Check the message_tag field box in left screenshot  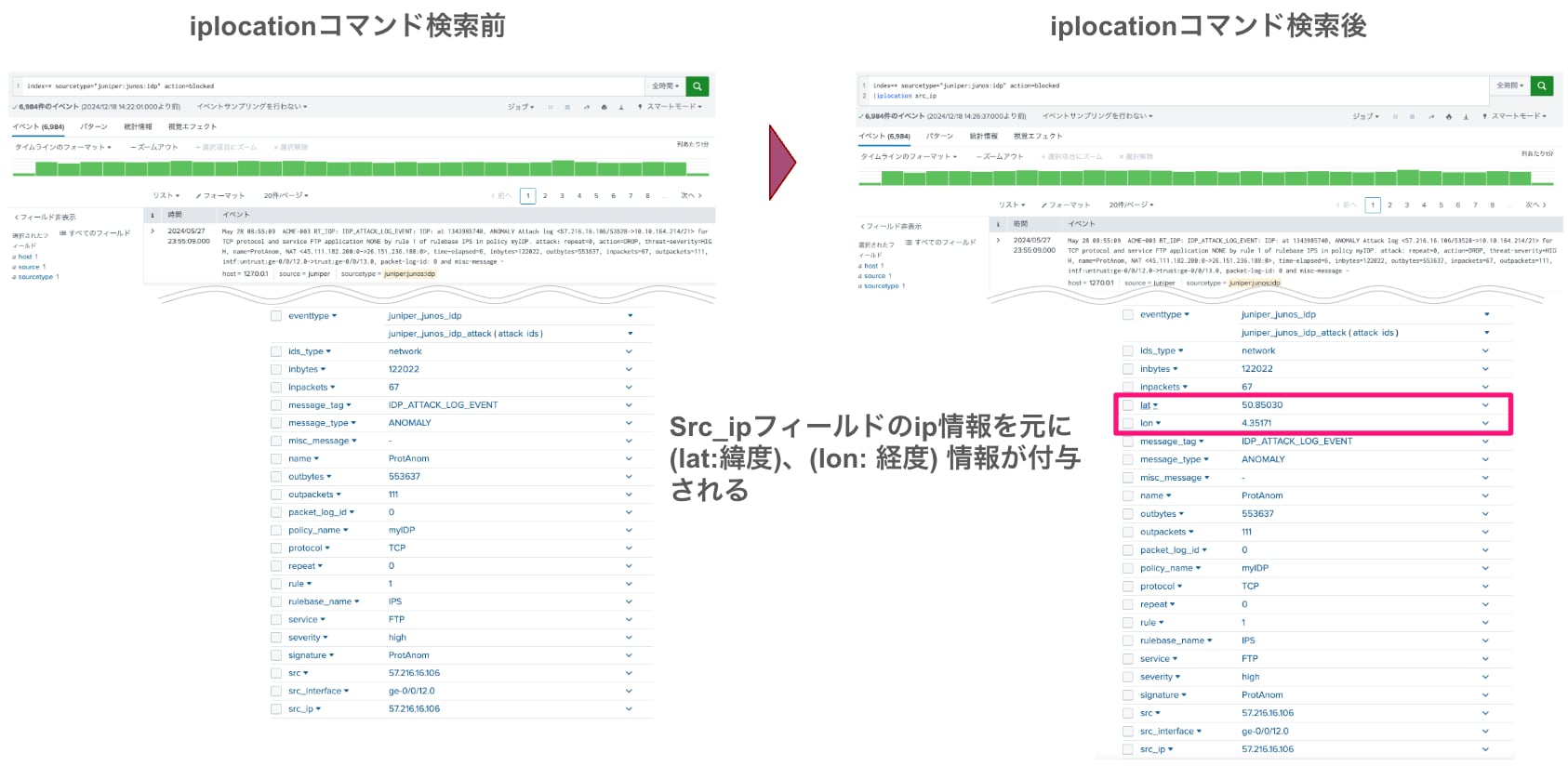click(x=276, y=405)
